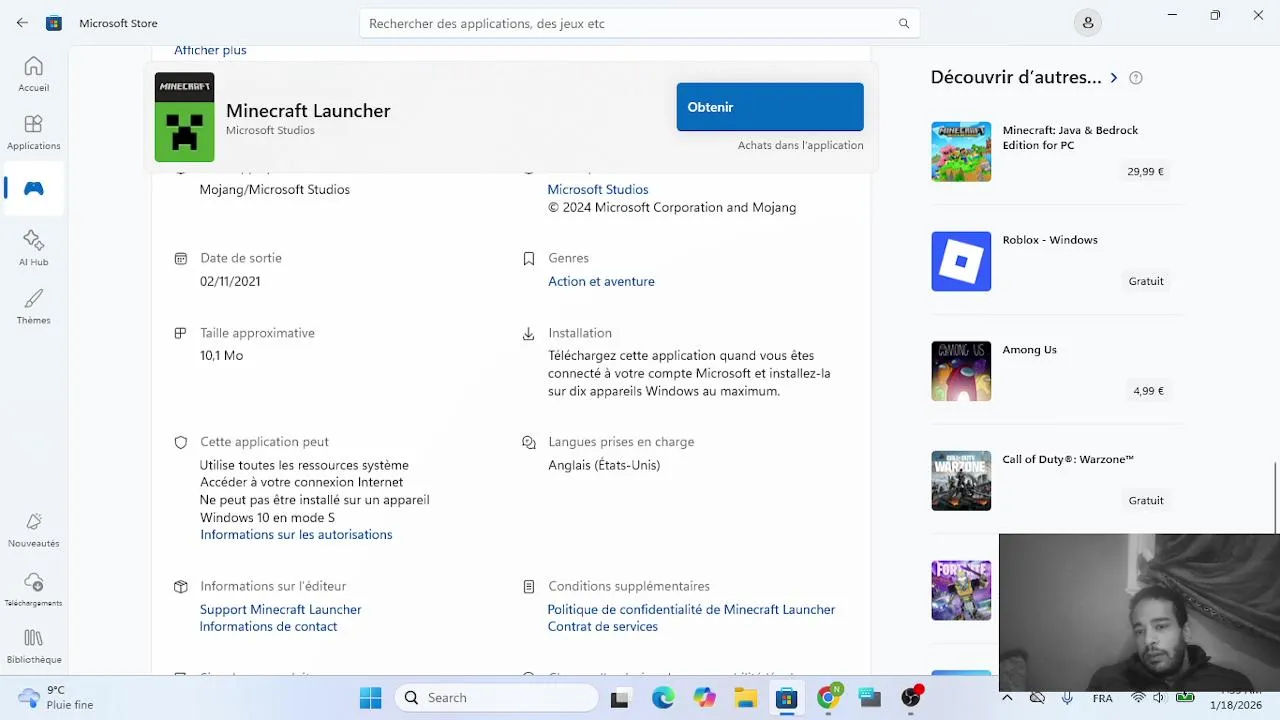Open Informations sur les autorisations link
This screenshot has height=720, width=1280.
coord(296,534)
